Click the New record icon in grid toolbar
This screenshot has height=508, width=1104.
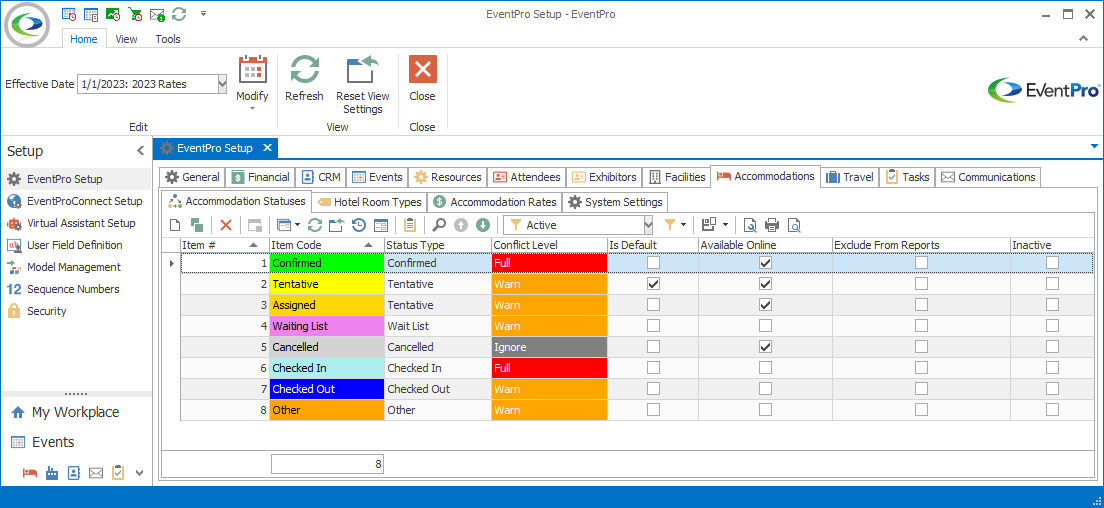(175, 225)
